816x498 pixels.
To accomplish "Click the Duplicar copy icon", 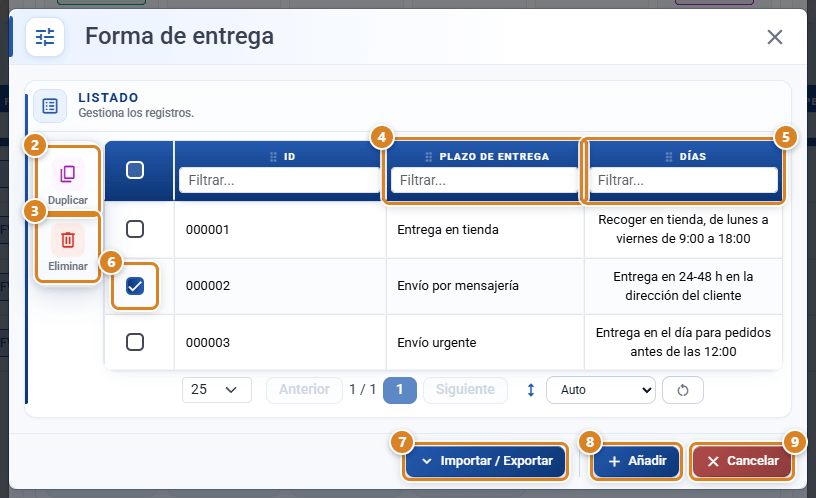I will point(68,174).
